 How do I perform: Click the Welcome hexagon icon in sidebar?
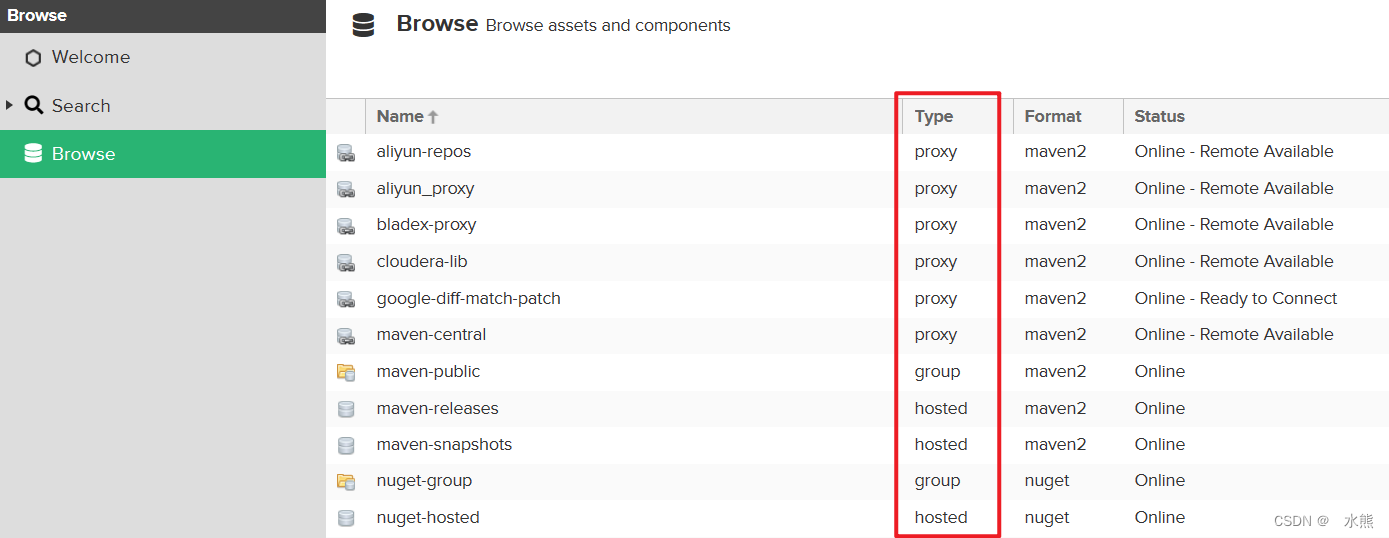point(33,58)
